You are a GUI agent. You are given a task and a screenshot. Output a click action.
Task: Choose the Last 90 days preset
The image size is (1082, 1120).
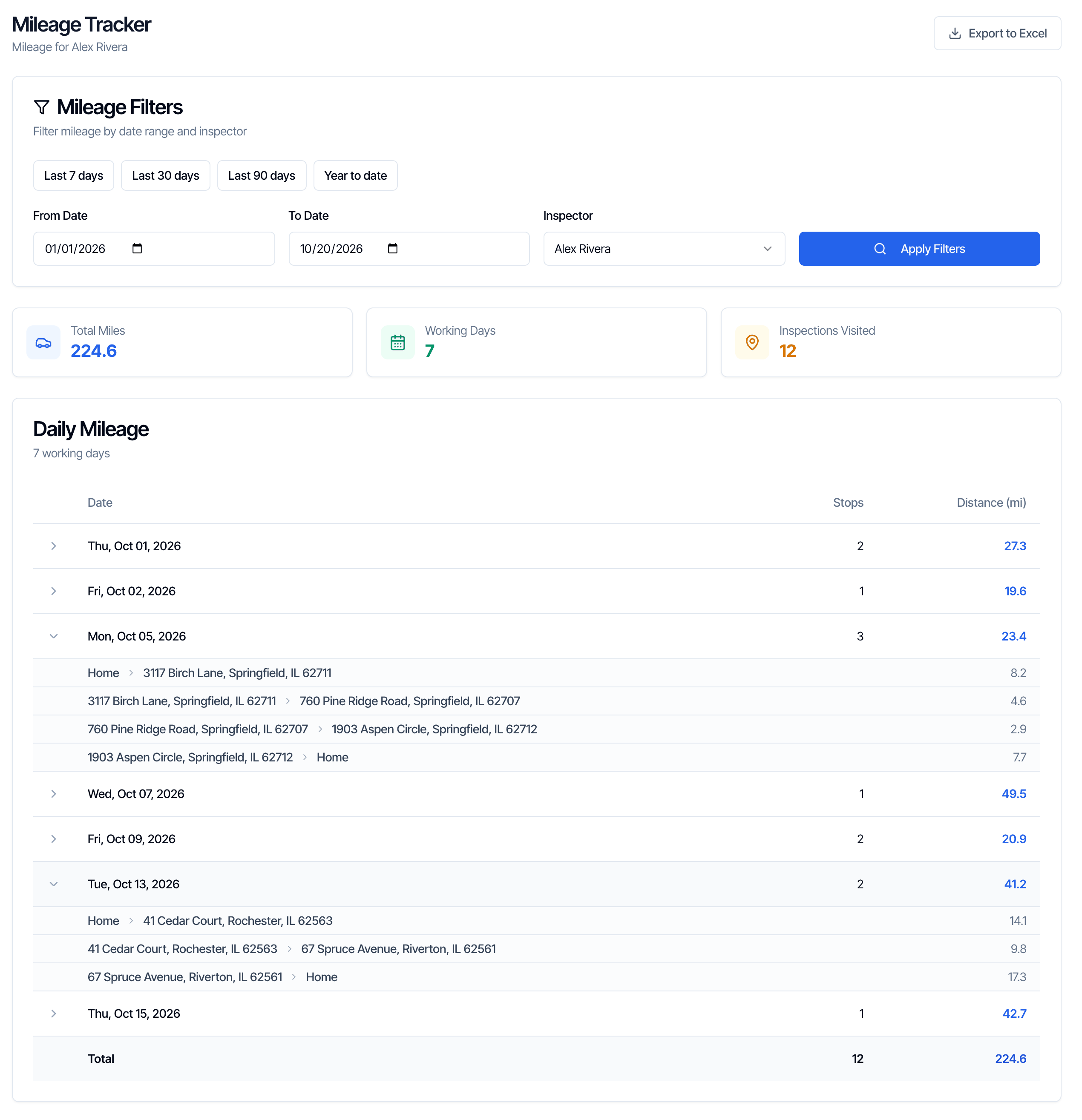coord(261,175)
